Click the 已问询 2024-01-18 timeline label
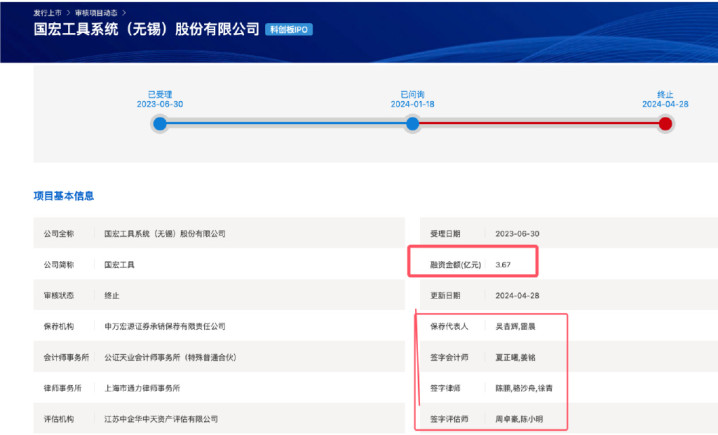Image resolution: width=718 pixels, height=435 pixels. [x=412, y=99]
